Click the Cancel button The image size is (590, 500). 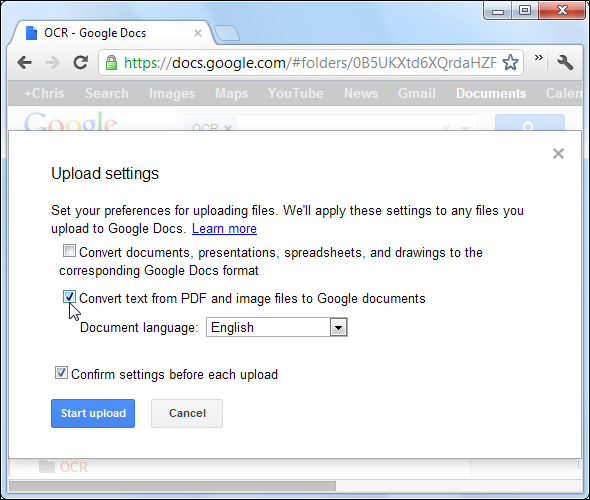(187, 413)
